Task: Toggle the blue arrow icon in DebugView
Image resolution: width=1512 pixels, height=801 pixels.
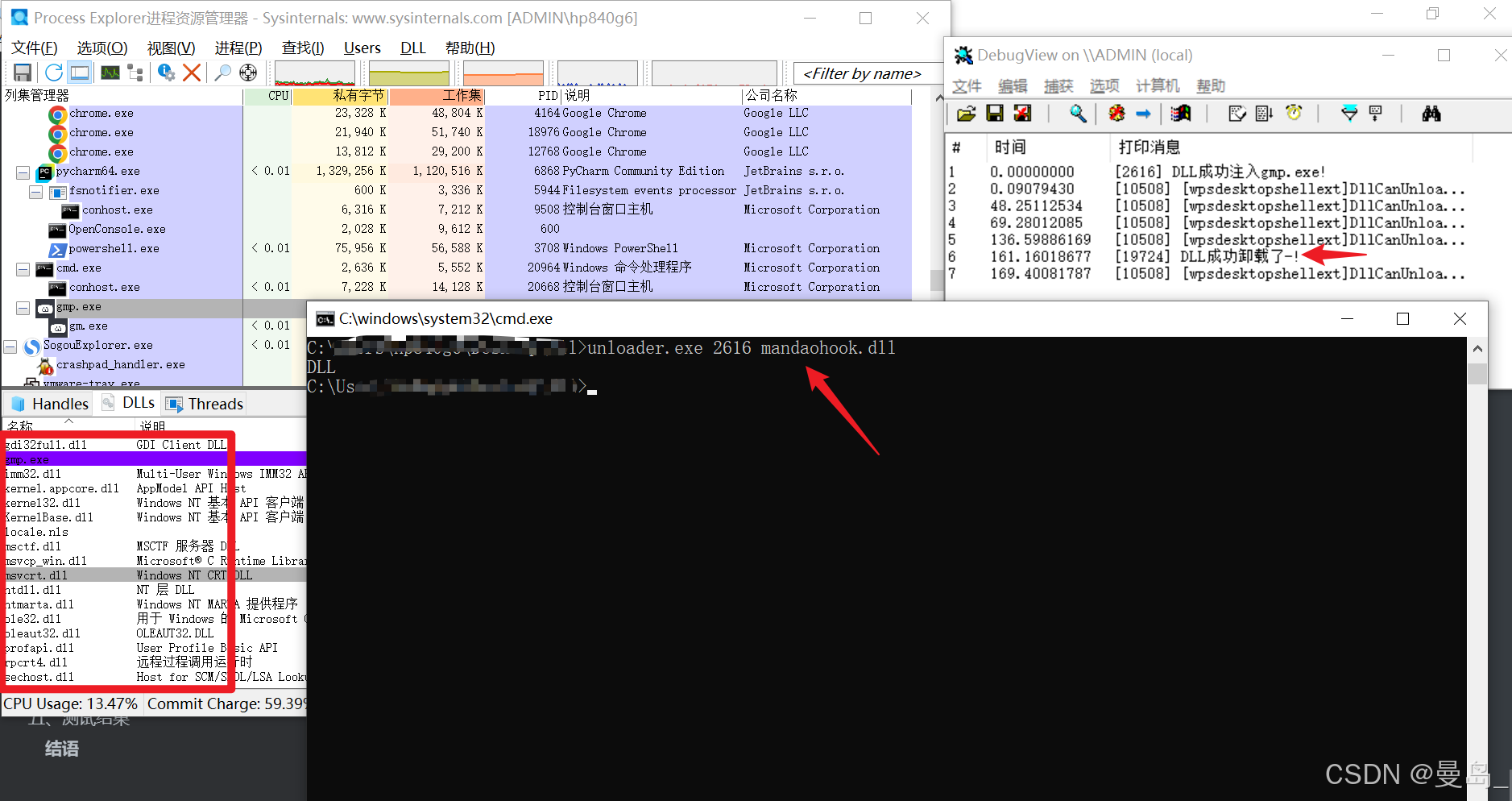Action: (1143, 114)
